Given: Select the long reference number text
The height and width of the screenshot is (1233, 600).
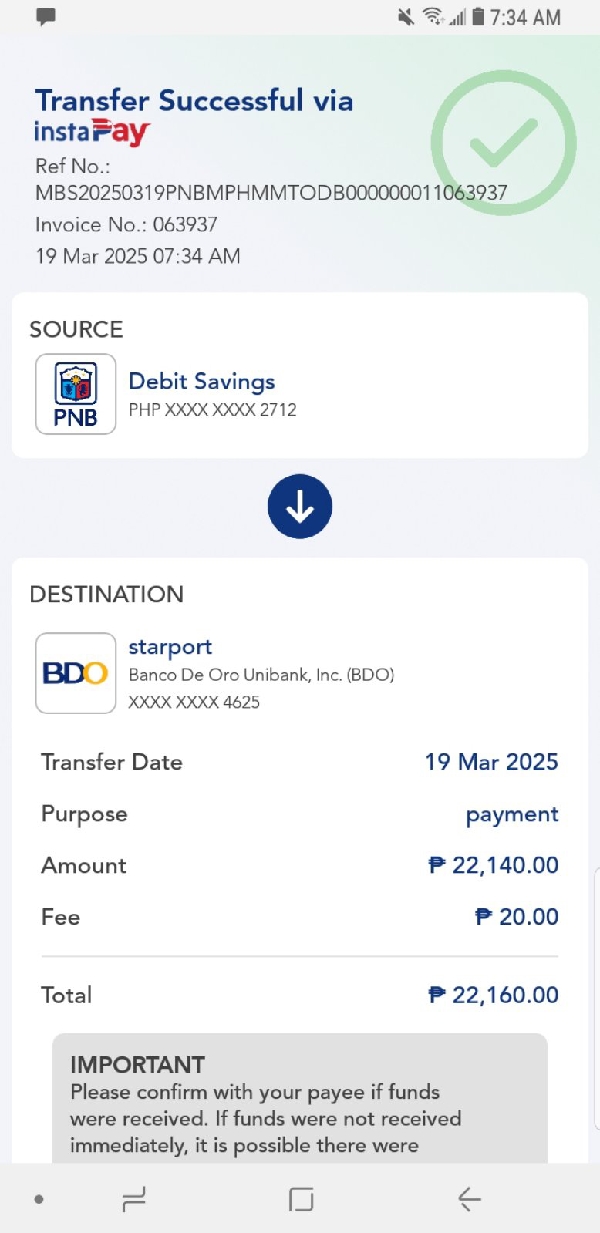Looking at the screenshot, I should click(271, 192).
